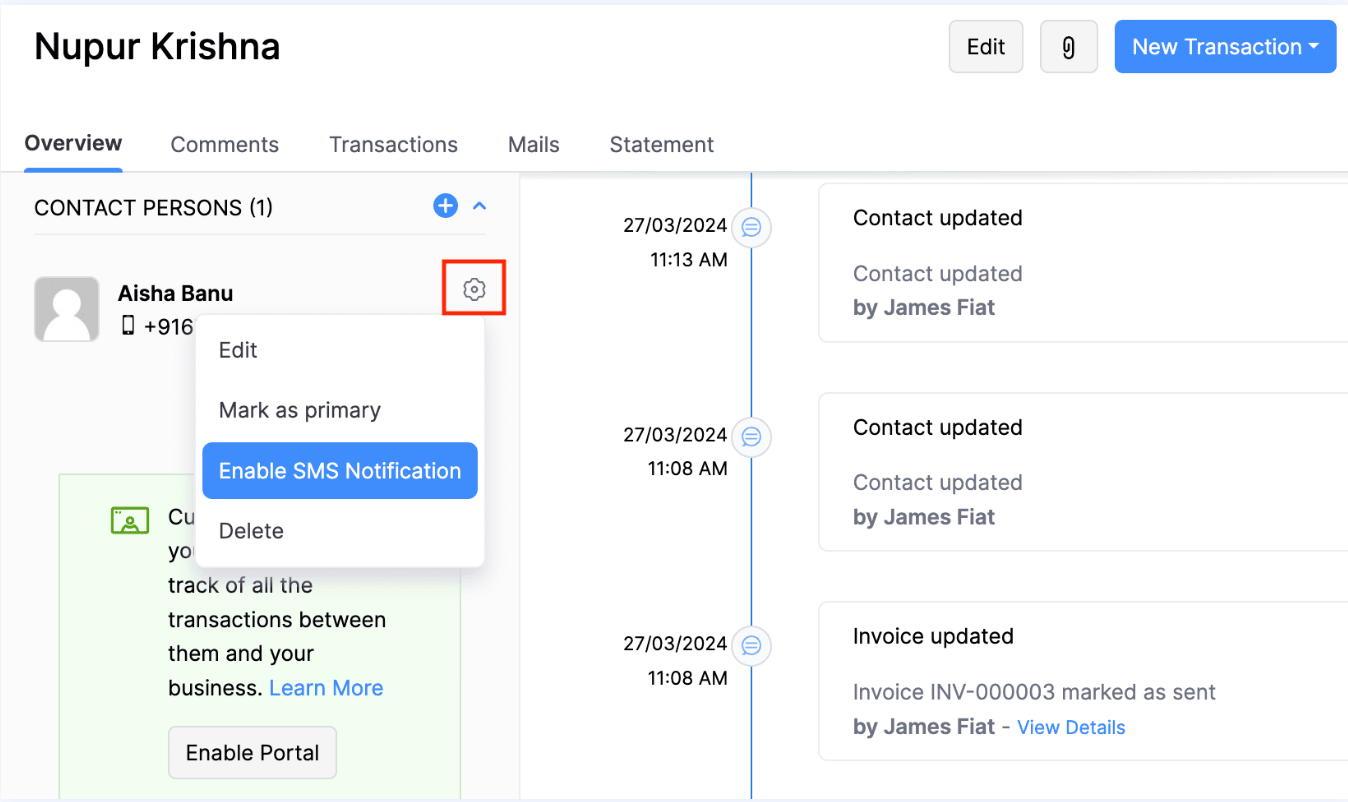This screenshot has width=1348, height=802.
Task: Enable SMS Notification for Aisha Banu
Action: [x=339, y=470]
